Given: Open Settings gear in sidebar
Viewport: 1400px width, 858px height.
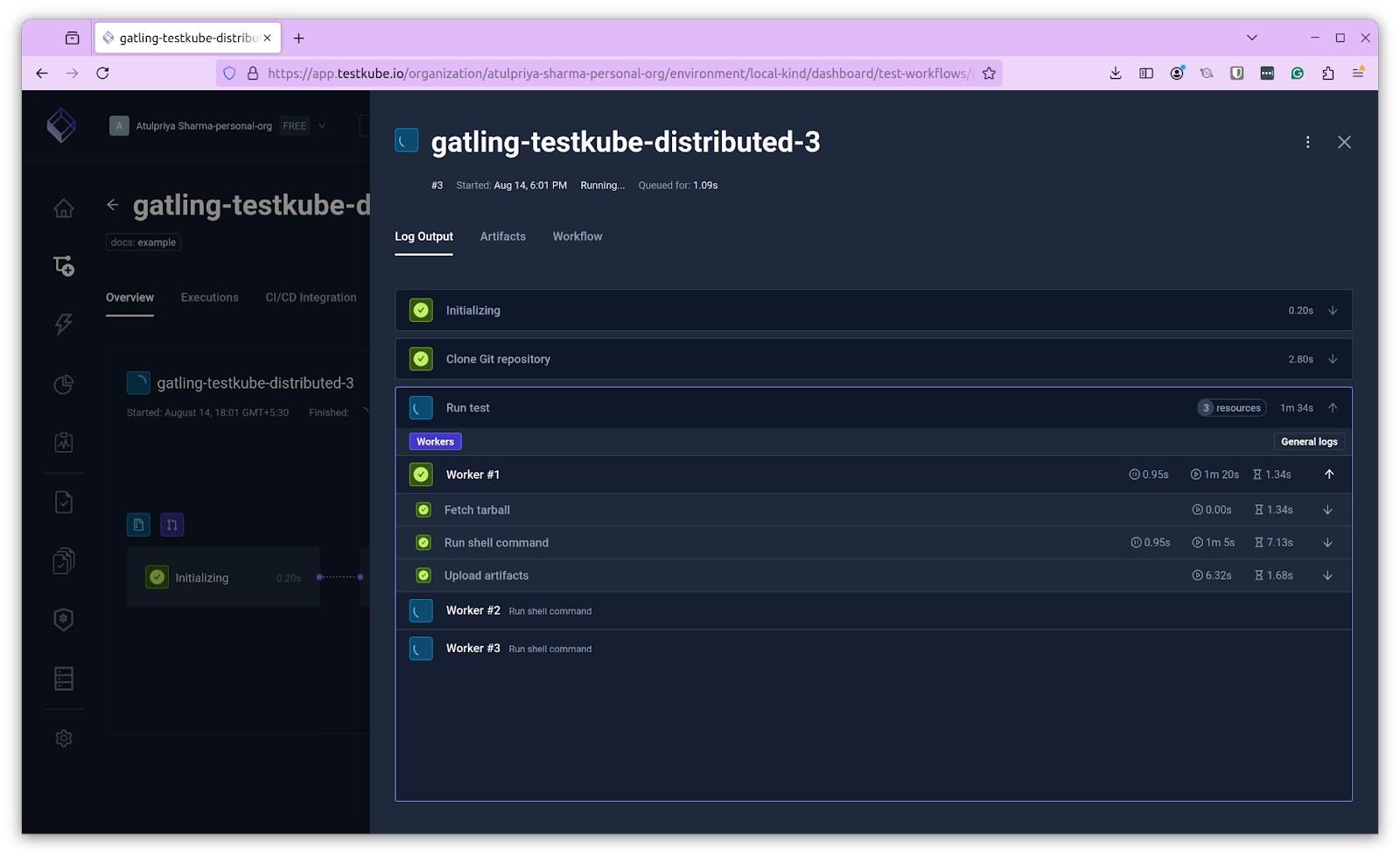Looking at the screenshot, I should coord(64,738).
